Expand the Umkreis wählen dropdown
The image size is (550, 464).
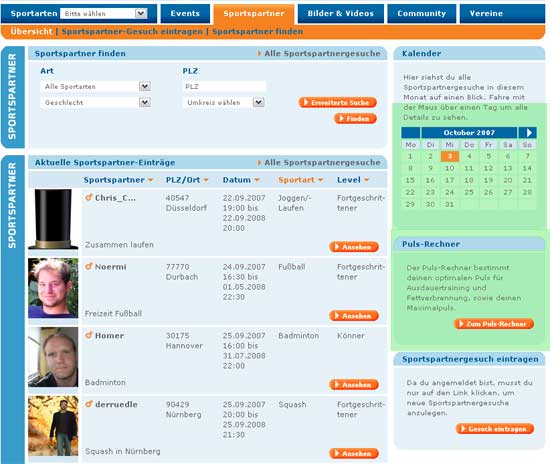pyautogui.click(x=224, y=102)
